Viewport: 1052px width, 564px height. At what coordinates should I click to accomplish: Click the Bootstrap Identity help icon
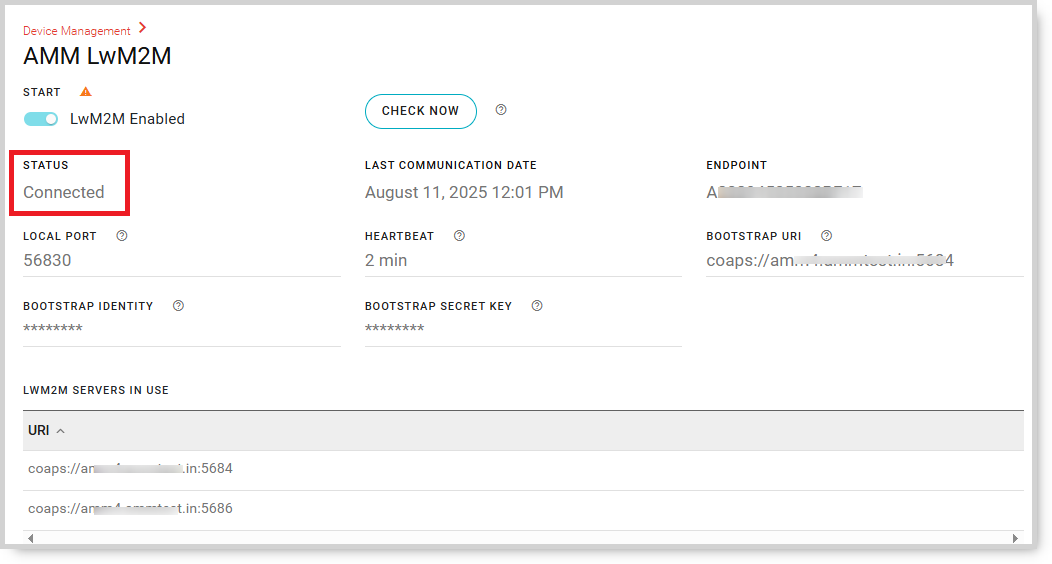click(x=178, y=306)
